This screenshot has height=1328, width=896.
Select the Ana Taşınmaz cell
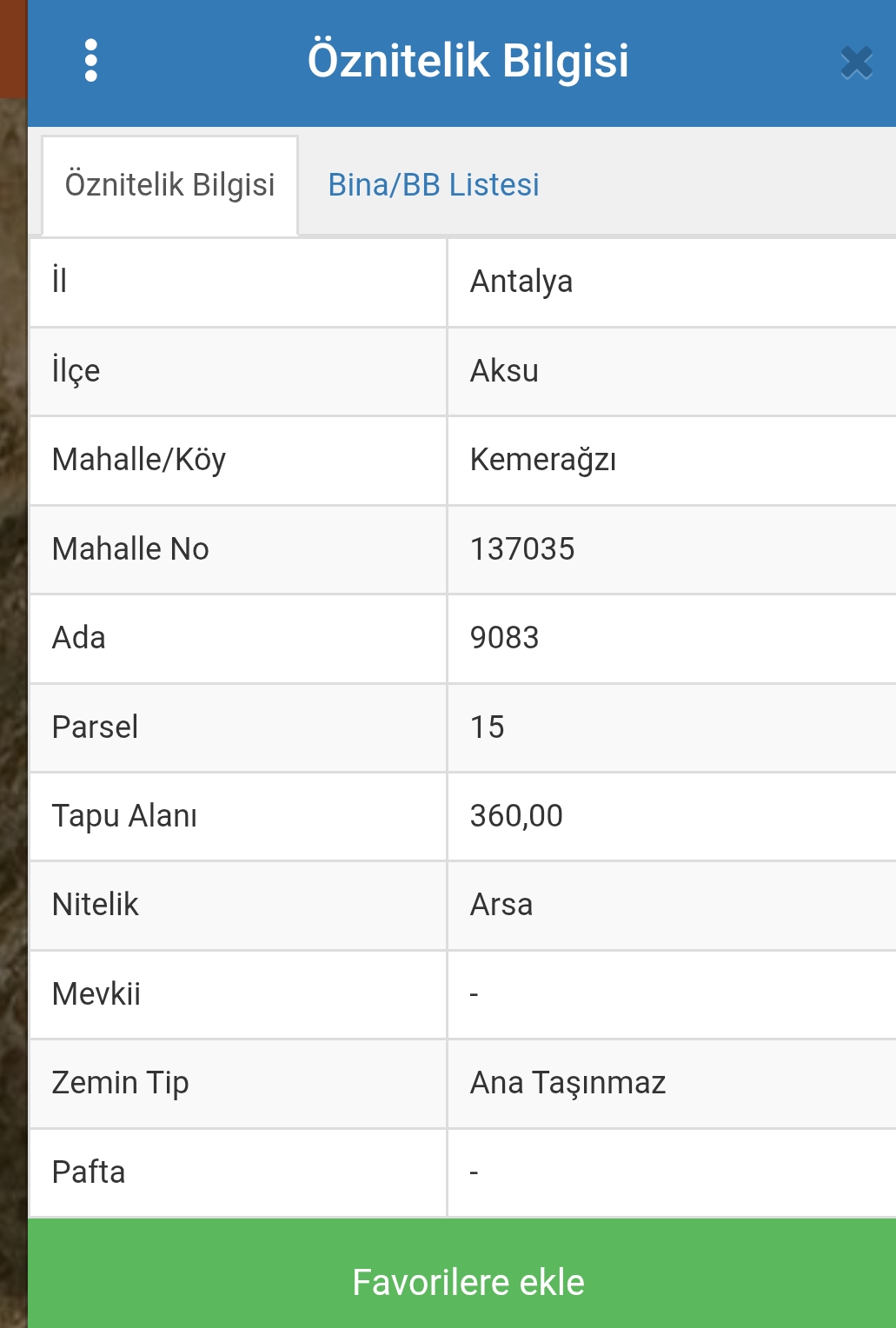pyautogui.click(x=672, y=1083)
